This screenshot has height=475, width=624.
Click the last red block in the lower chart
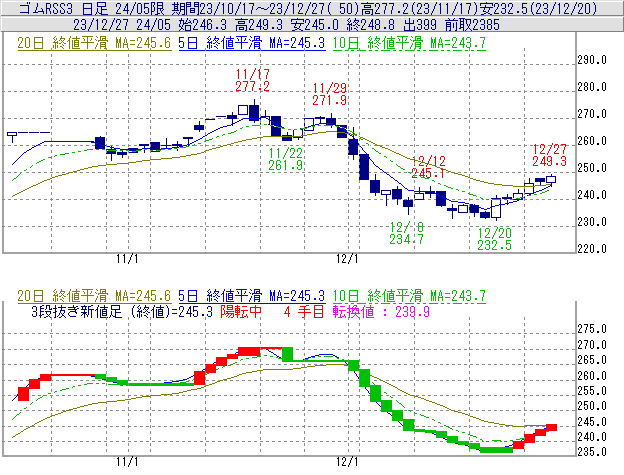[551, 428]
